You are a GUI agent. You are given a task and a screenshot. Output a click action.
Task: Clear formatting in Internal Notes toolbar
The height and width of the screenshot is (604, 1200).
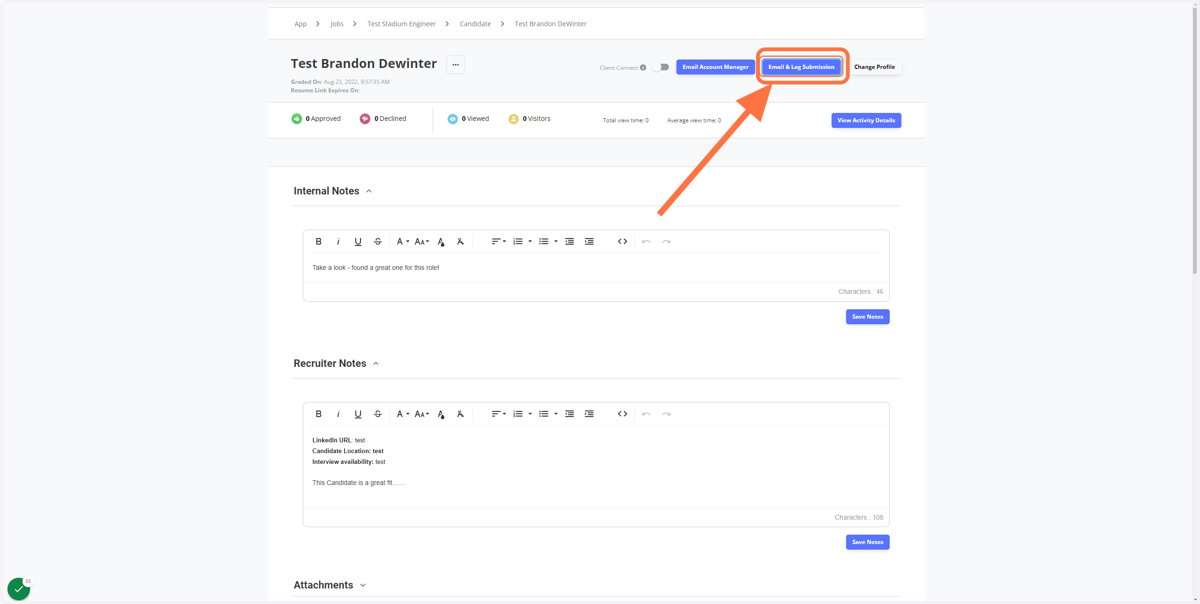460,242
